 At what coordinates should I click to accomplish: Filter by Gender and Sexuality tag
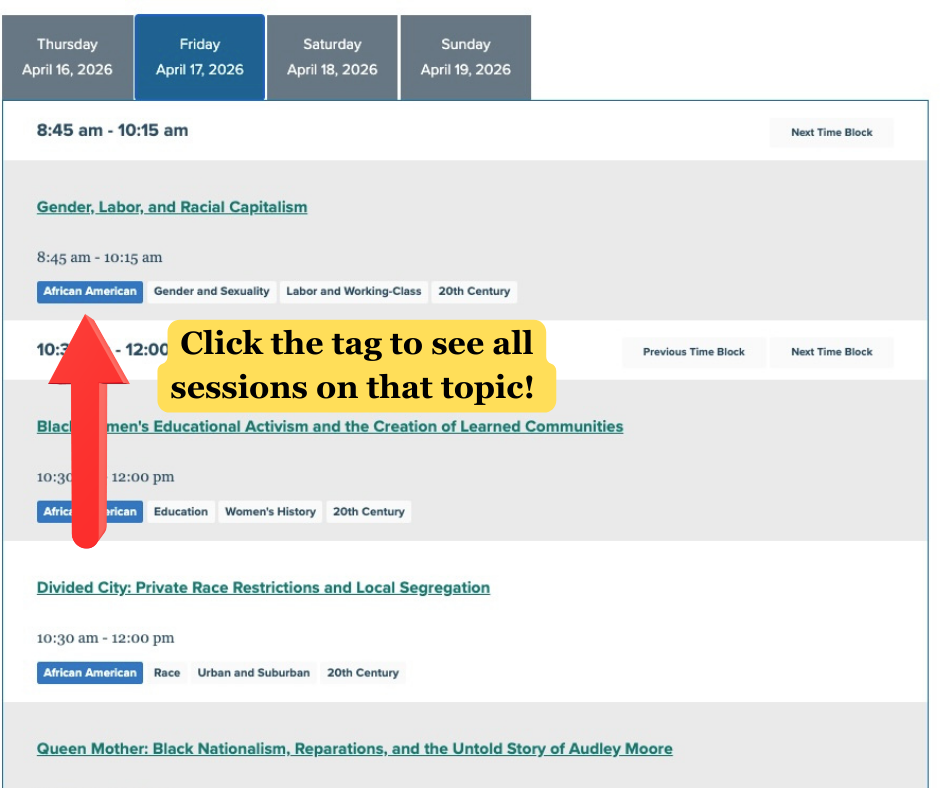pyautogui.click(x=211, y=292)
